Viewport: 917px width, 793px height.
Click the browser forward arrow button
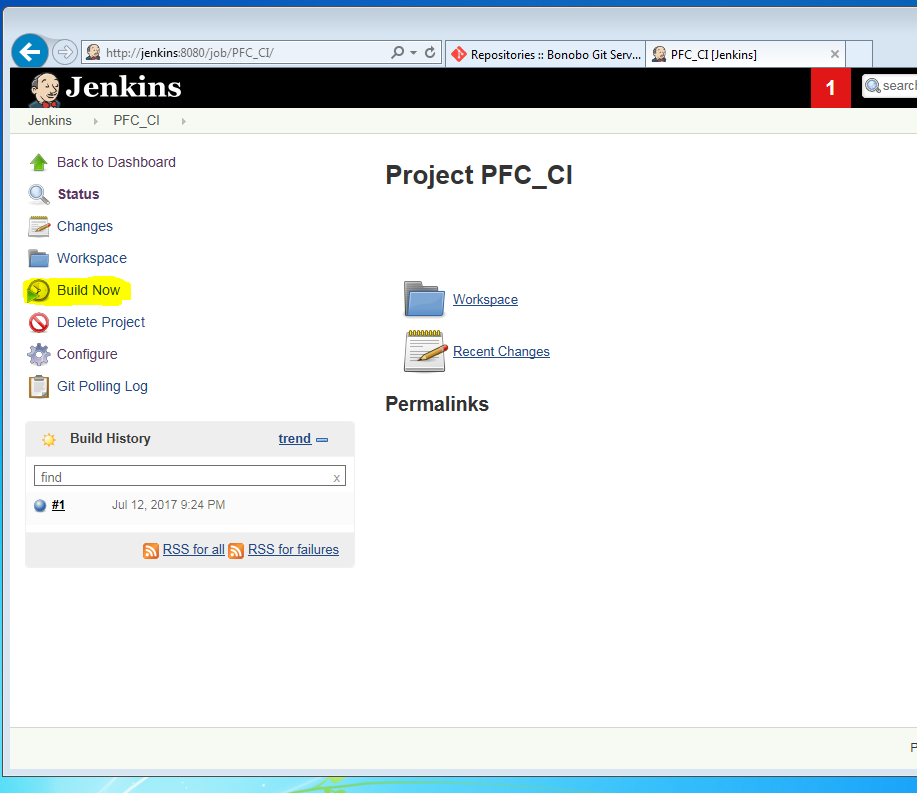65,52
